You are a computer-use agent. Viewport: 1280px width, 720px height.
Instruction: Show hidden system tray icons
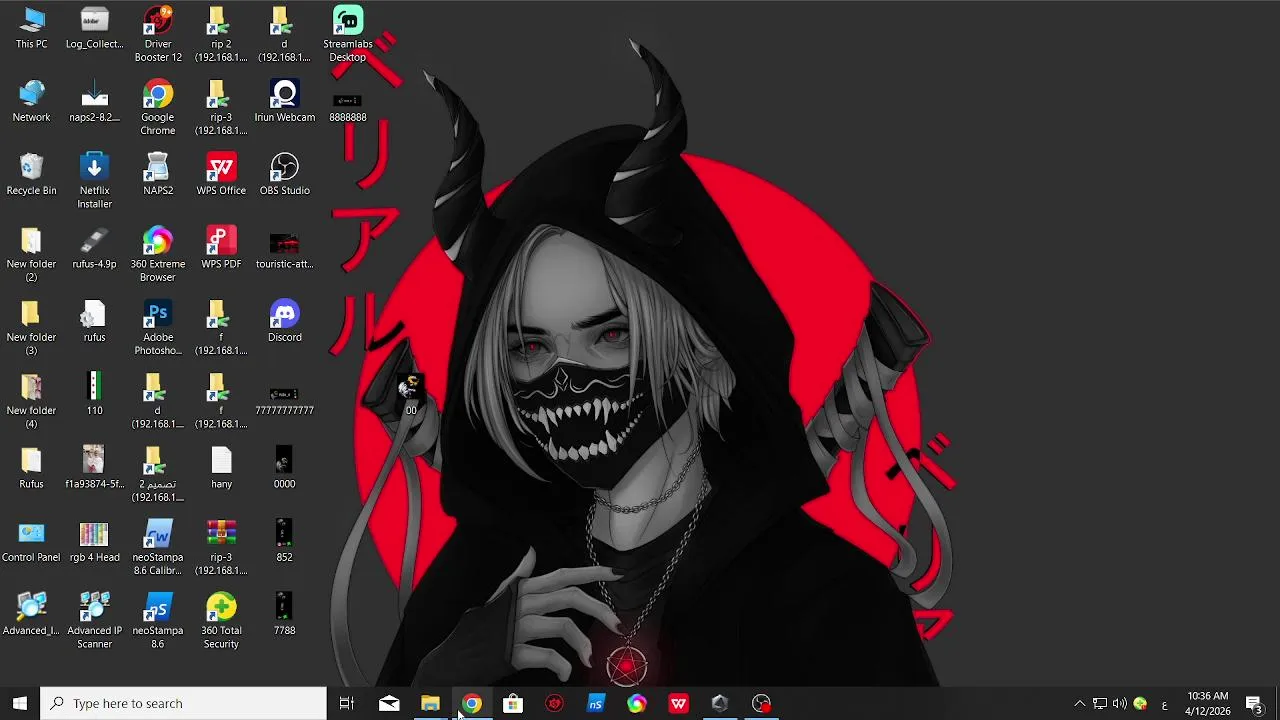[1079, 703]
